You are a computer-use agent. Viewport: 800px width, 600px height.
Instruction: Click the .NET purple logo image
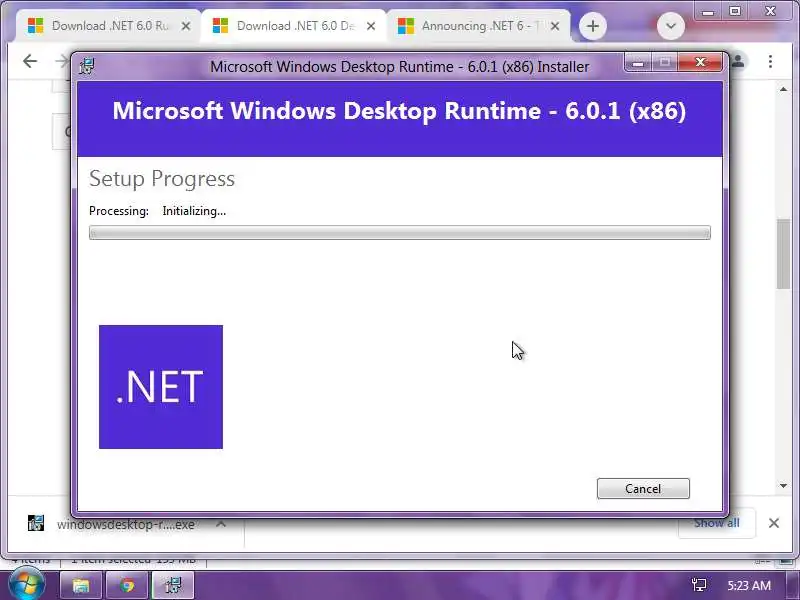(x=161, y=387)
